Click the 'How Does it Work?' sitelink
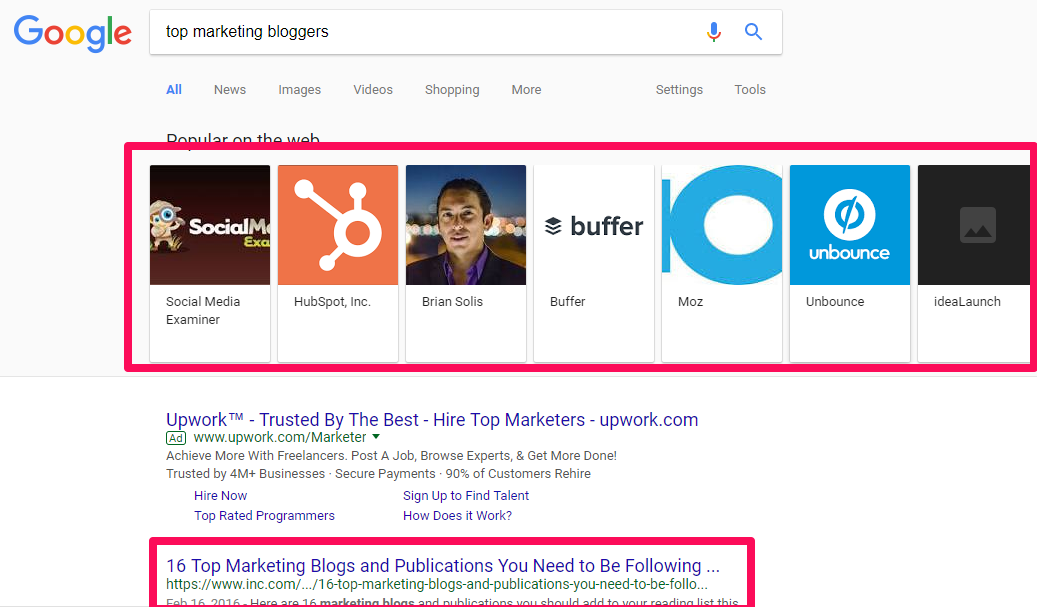1037x607 pixels. 458,516
